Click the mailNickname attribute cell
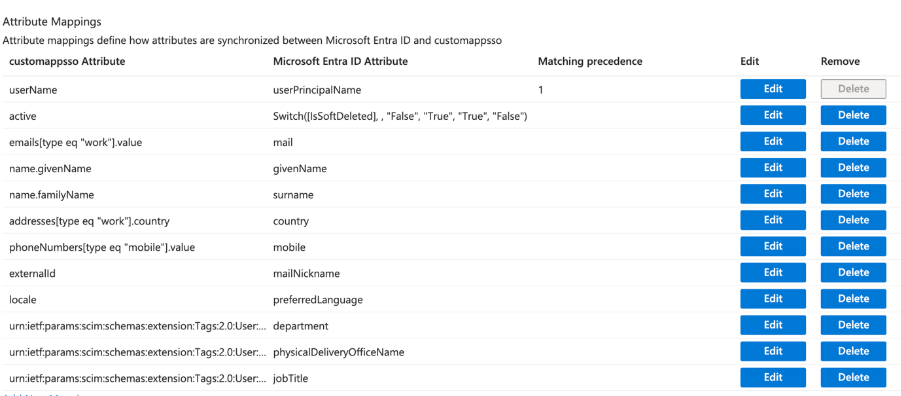The width and height of the screenshot is (901, 396). 306,274
